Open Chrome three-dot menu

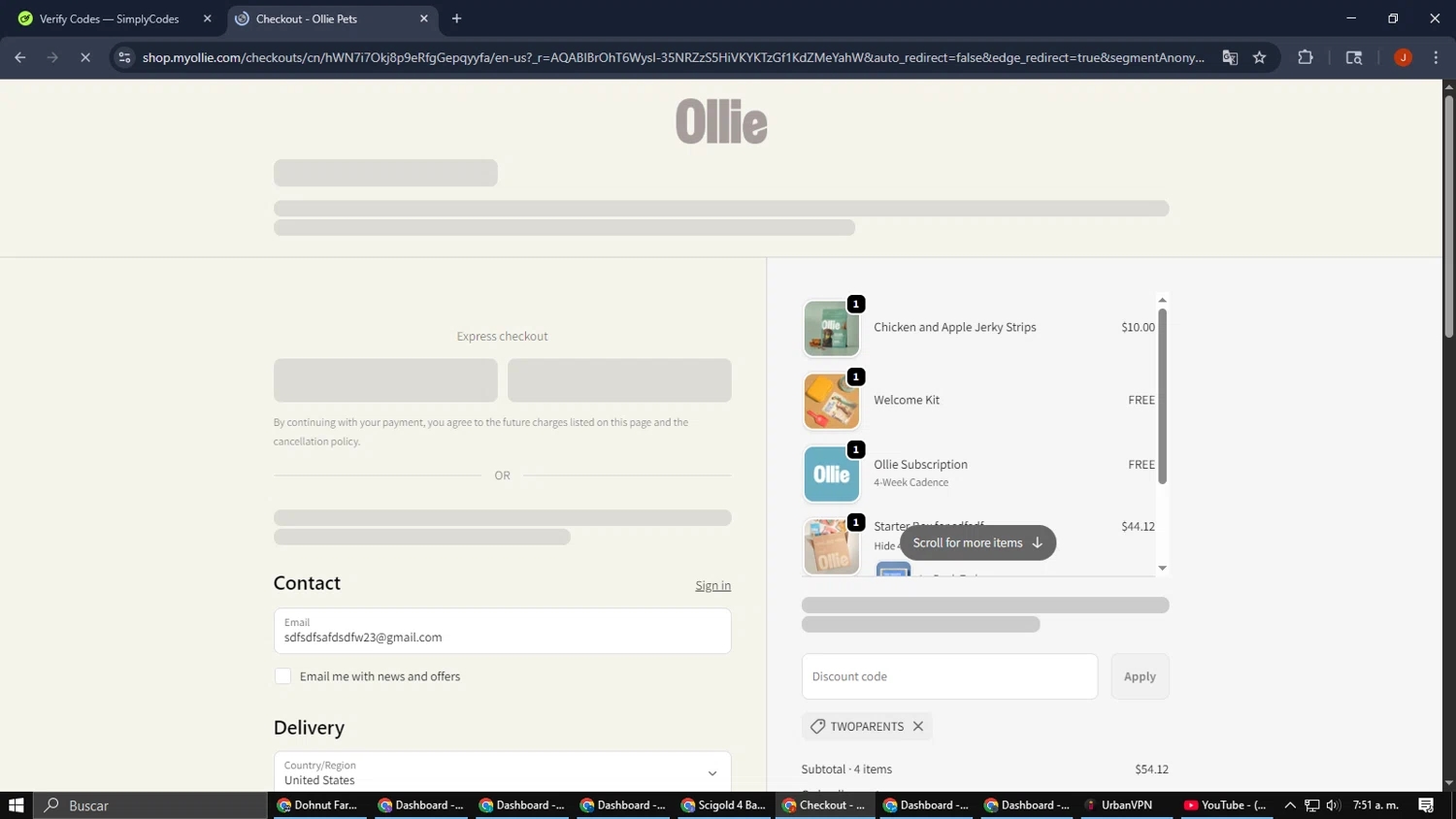[1436, 57]
